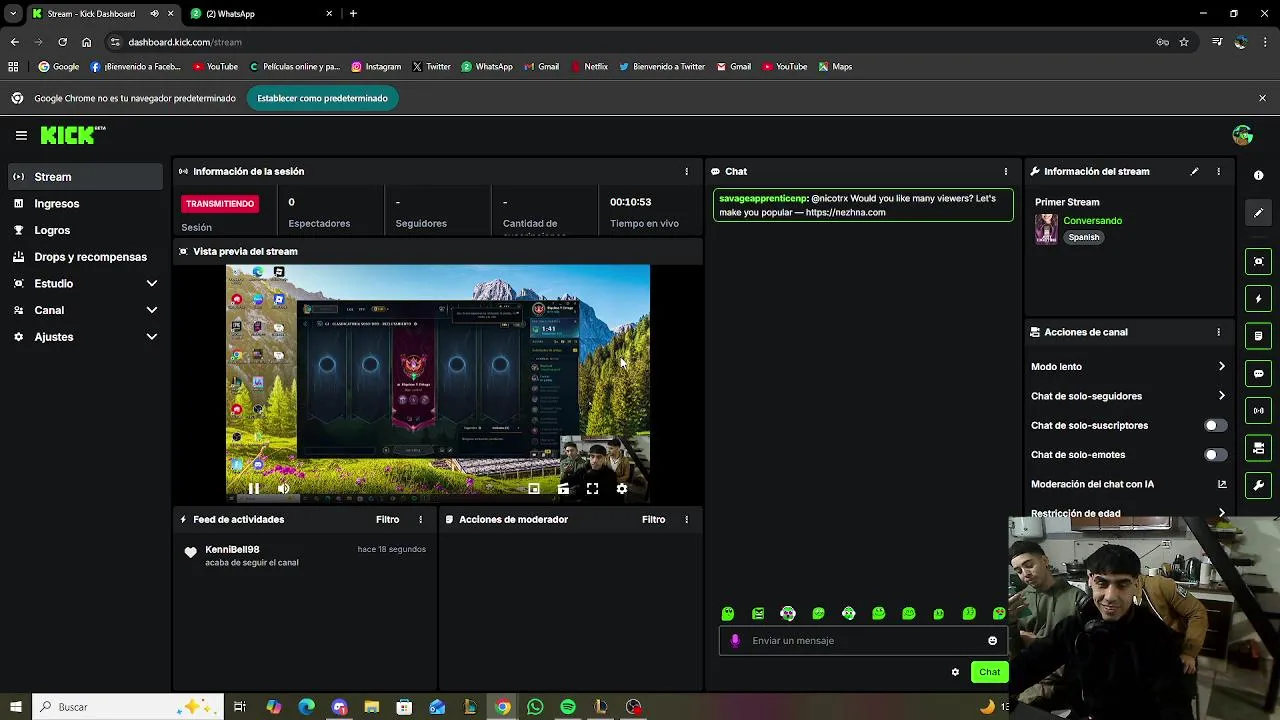Open options menu of Feed de actividades
The height and width of the screenshot is (720, 1280).
[420, 519]
